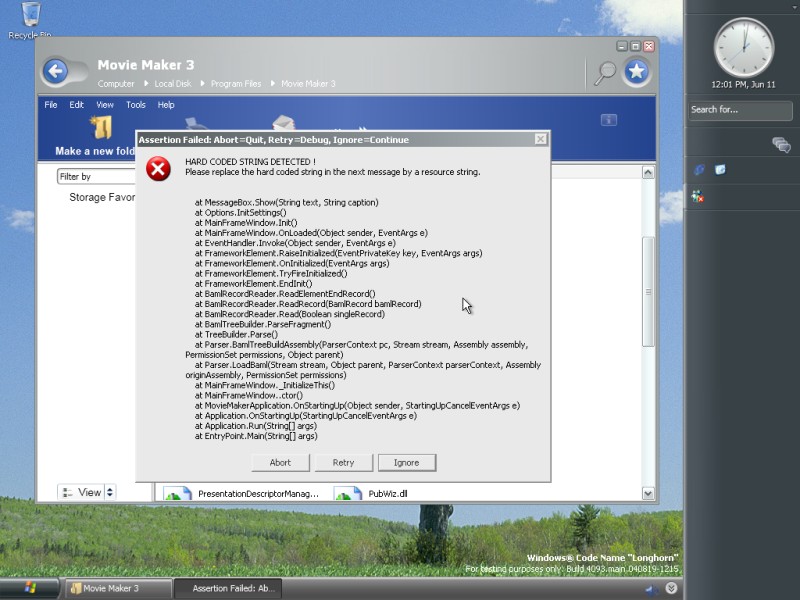The width and height of the screenshot is (800, 600).
Task: Click Ignore to continue past assertion
Action: point(407,462)
